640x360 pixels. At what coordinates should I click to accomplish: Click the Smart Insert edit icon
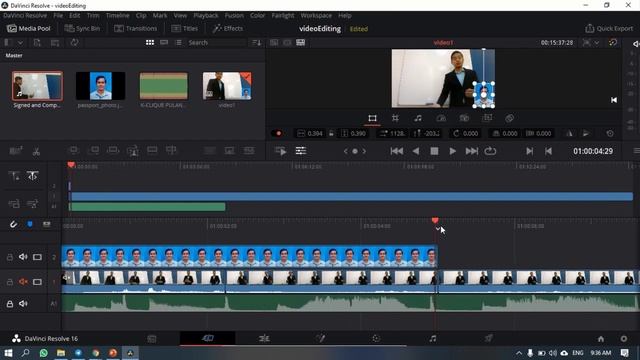74,151
